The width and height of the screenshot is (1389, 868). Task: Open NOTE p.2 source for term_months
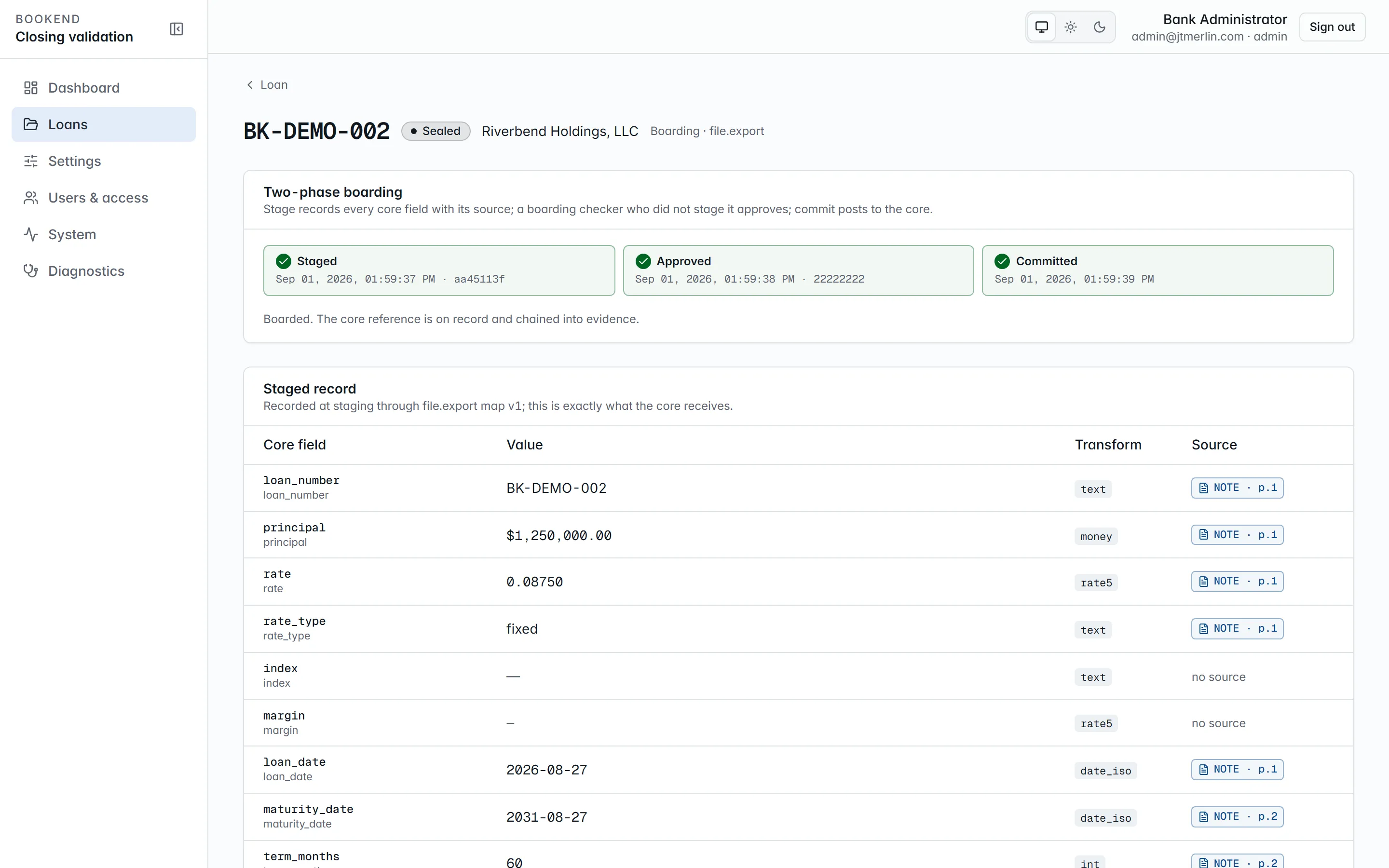pyautogui.click(x=1237, y=862)
